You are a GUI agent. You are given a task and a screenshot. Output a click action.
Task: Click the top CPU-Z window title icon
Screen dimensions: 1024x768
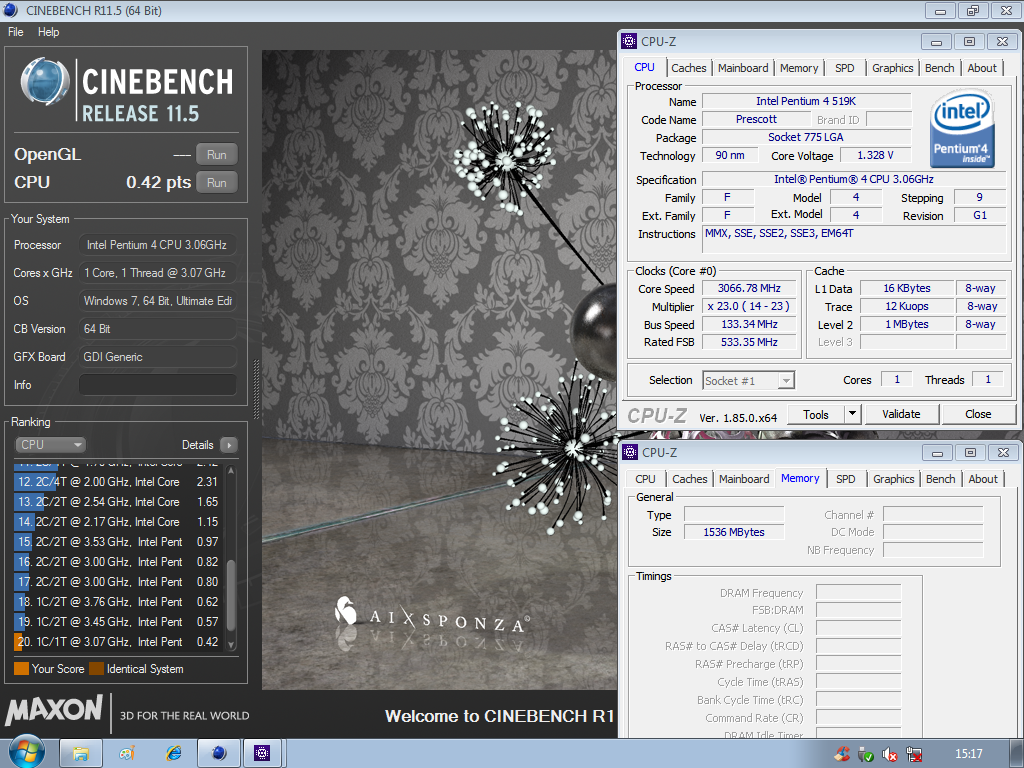(629, 41)
